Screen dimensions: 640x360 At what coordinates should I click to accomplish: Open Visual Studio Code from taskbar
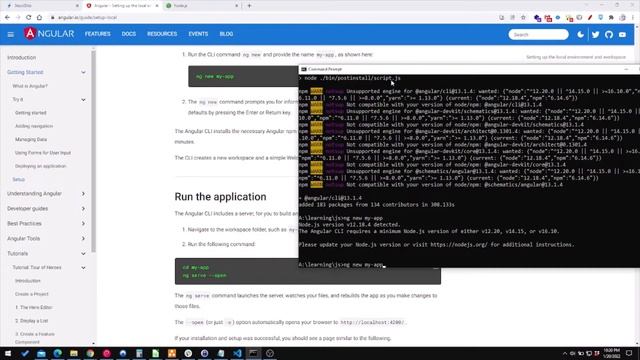[237, 353]
